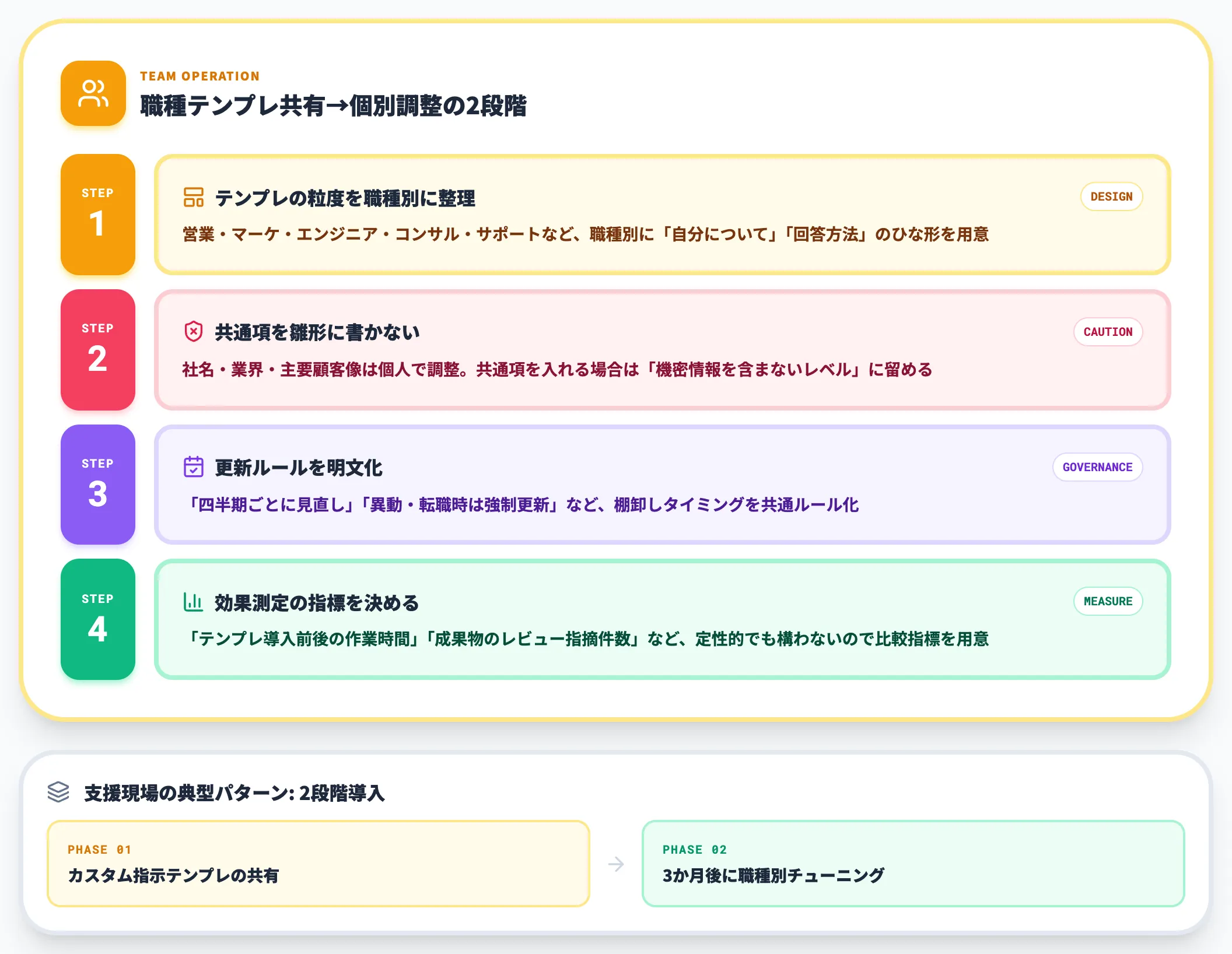Click the bar chart icon in Step 4
Screen dimensions: 1232x954
click(x=194, y=602)
